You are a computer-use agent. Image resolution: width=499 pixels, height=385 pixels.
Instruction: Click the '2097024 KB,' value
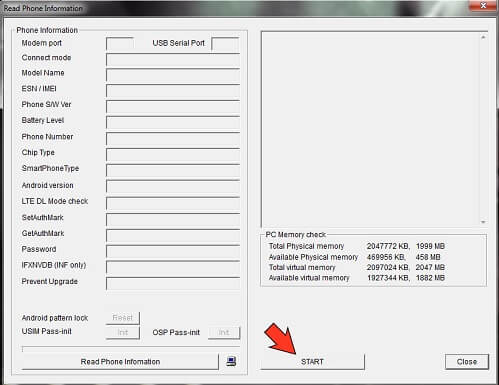coord(388,267)
